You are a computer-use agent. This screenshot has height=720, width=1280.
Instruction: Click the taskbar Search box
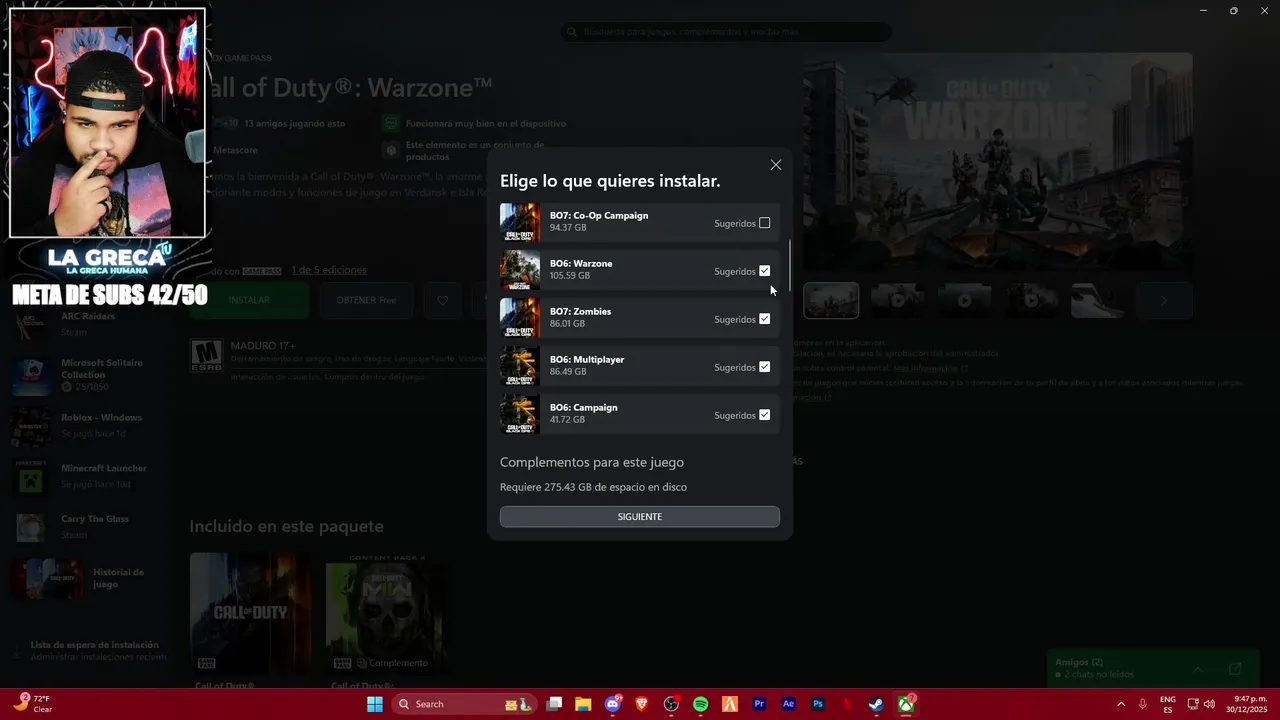tap(463, 704)
